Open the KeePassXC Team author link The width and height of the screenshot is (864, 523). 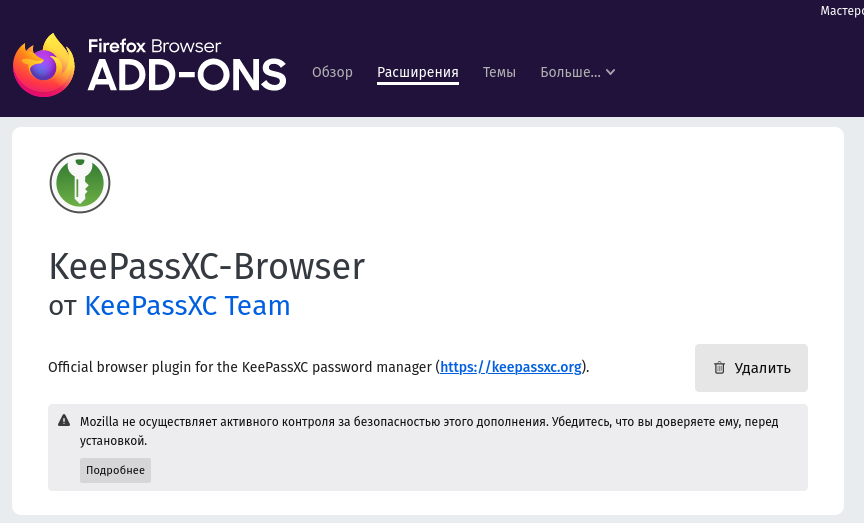pos(187,305)
